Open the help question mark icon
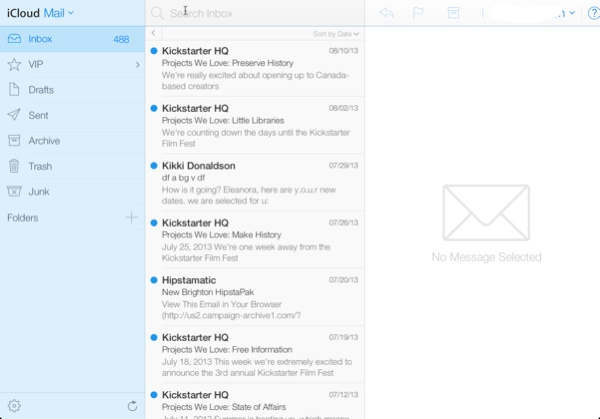This screenshot has width=600, height=419. tap(591, 13)
